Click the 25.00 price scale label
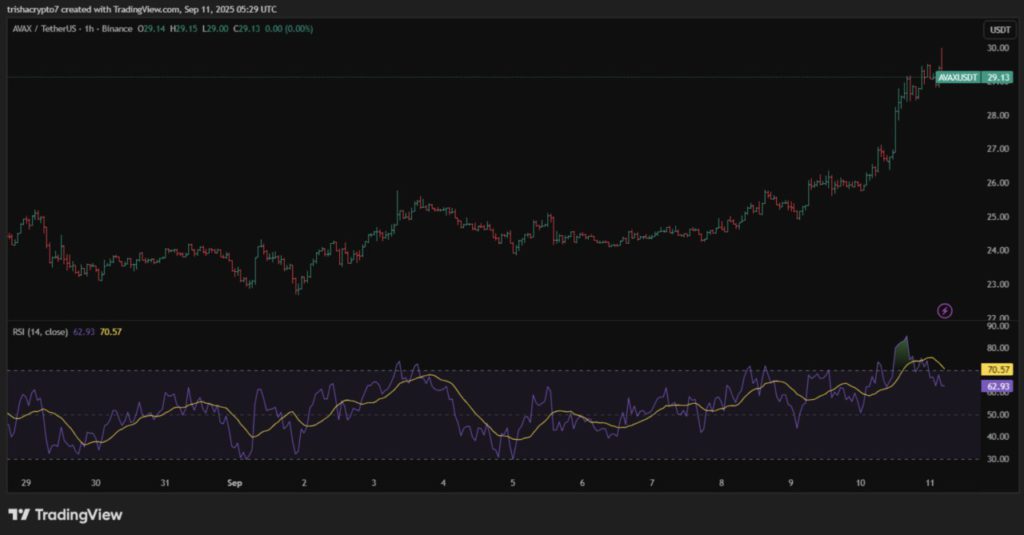The image size is (1024, 535). pos(997,217)
